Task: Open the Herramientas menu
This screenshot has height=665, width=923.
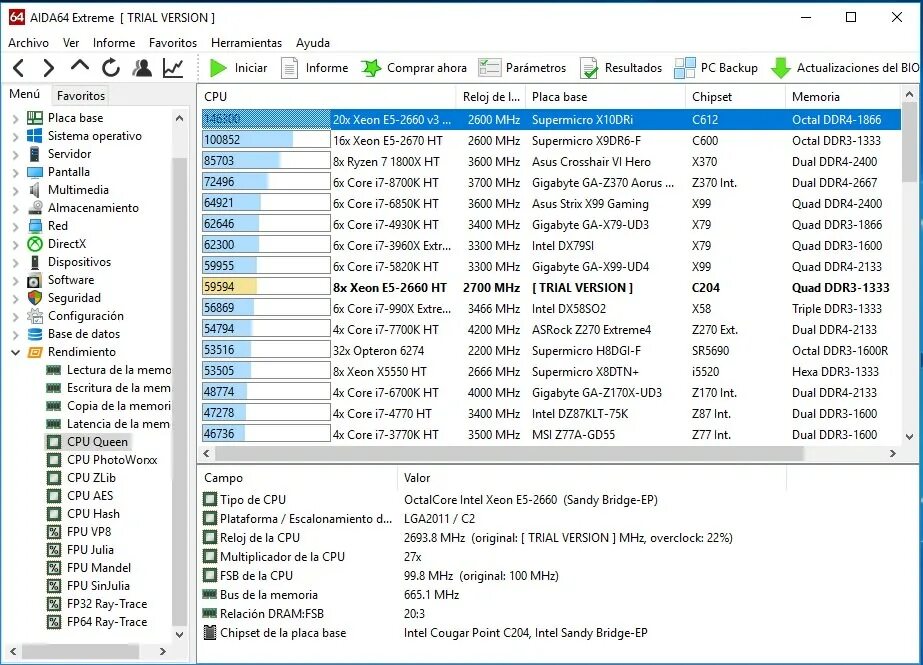Action: pos(246,42)
